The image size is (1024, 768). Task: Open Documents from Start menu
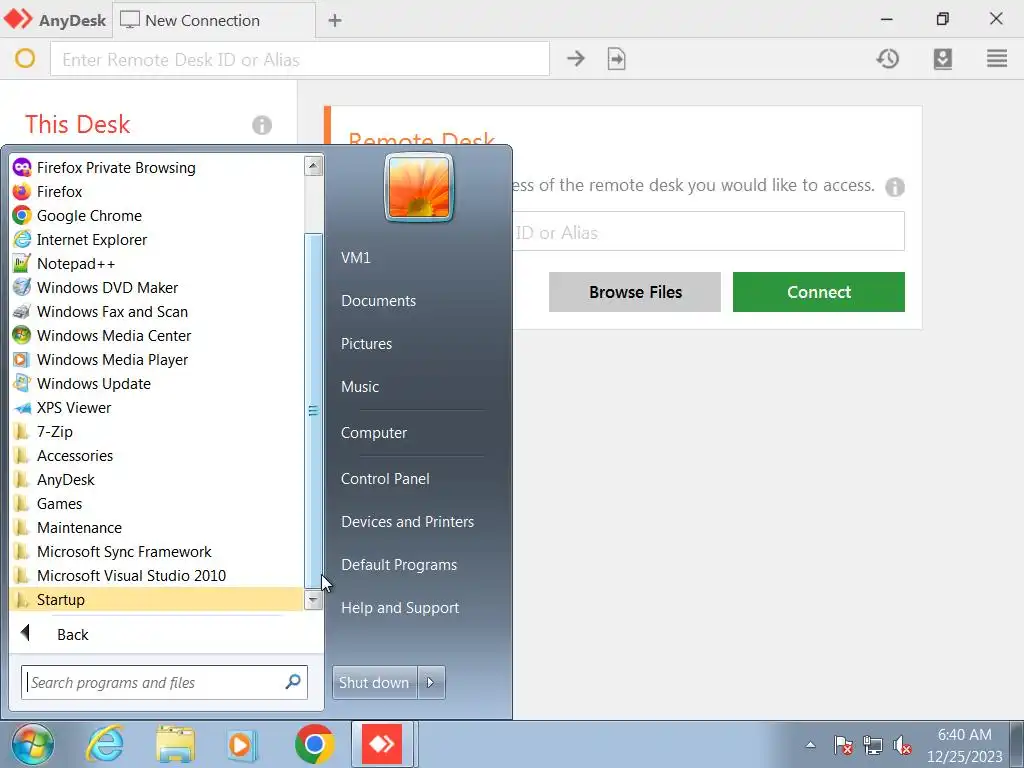pos(378,301)
